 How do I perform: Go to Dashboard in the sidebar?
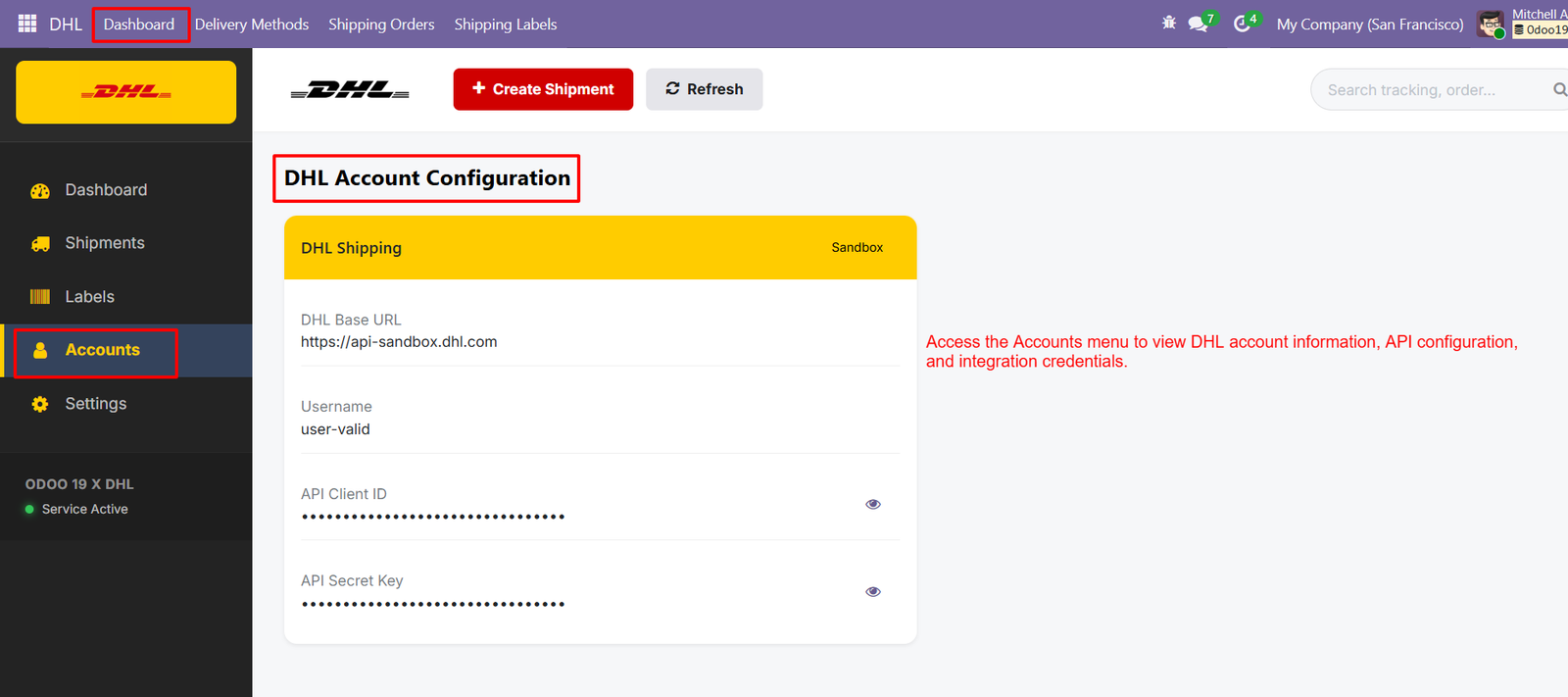126,190
